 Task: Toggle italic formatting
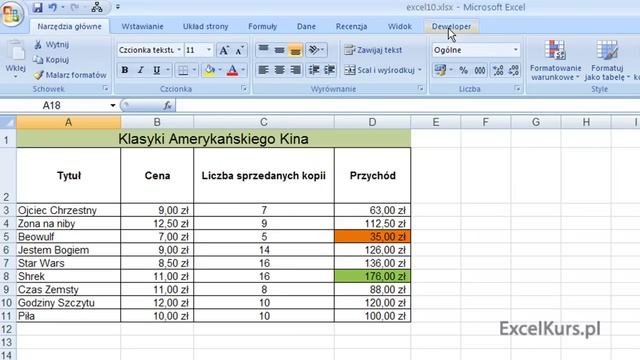coord(140,70)
